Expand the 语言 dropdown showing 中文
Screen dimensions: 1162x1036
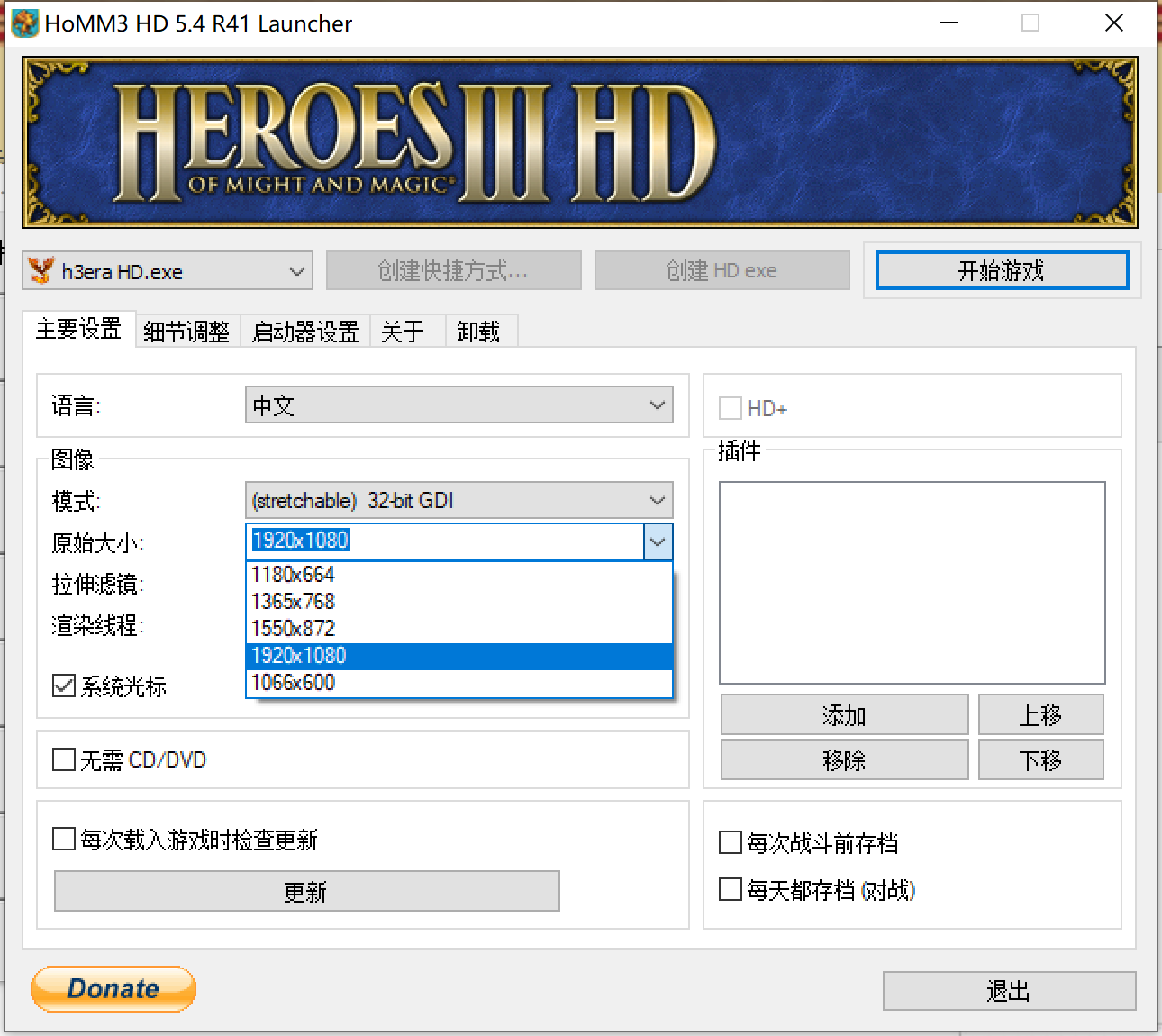(x=459, y=405)
